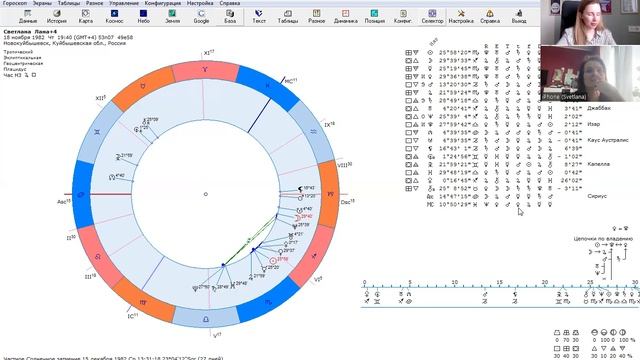Open the История toolbar icon
Screen dimensions: 640x360
pyautogui.click(x=56, y=16)
